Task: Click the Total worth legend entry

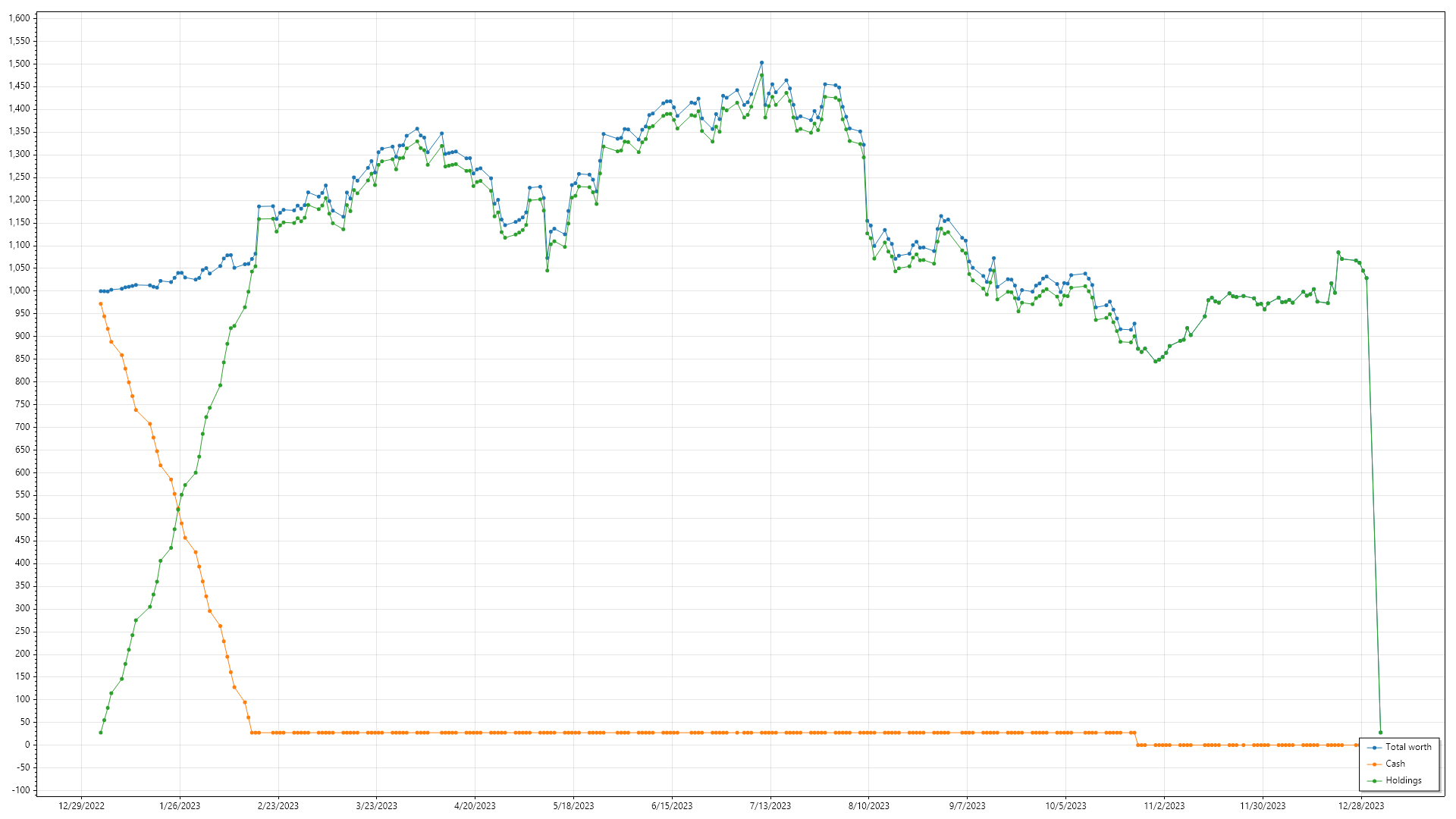Action: pos(1408,747)
